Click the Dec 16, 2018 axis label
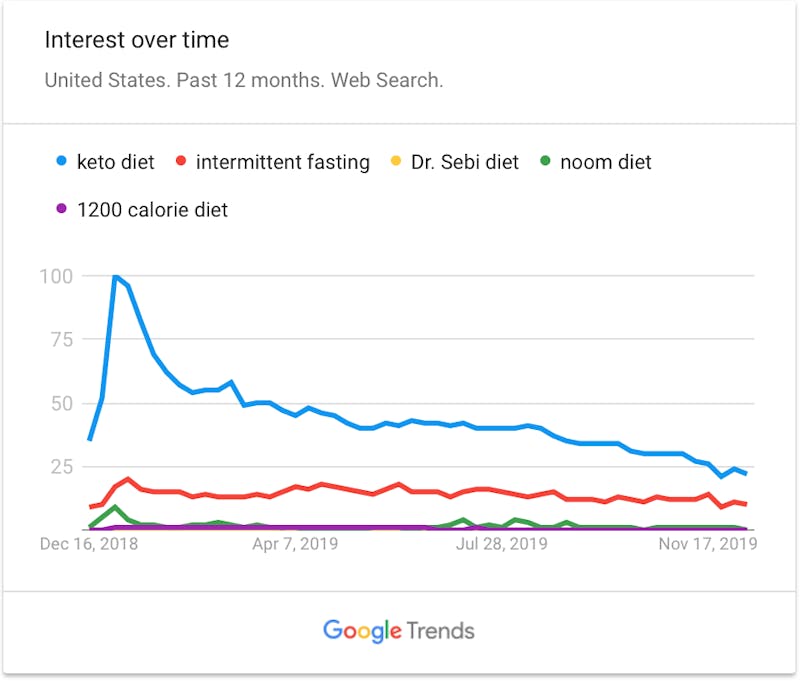800x681 pixels. pyautogui.click(x=89, y=544)
